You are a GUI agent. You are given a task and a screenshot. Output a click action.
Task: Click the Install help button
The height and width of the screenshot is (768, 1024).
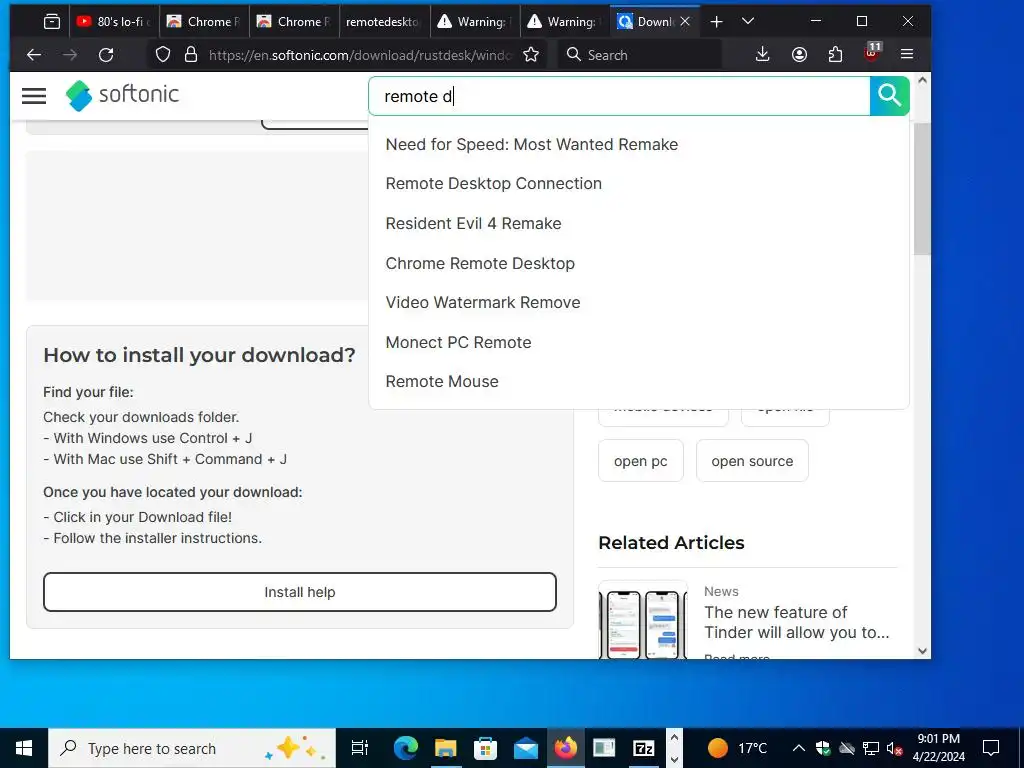pyautogui.click(x=300, y=592)
